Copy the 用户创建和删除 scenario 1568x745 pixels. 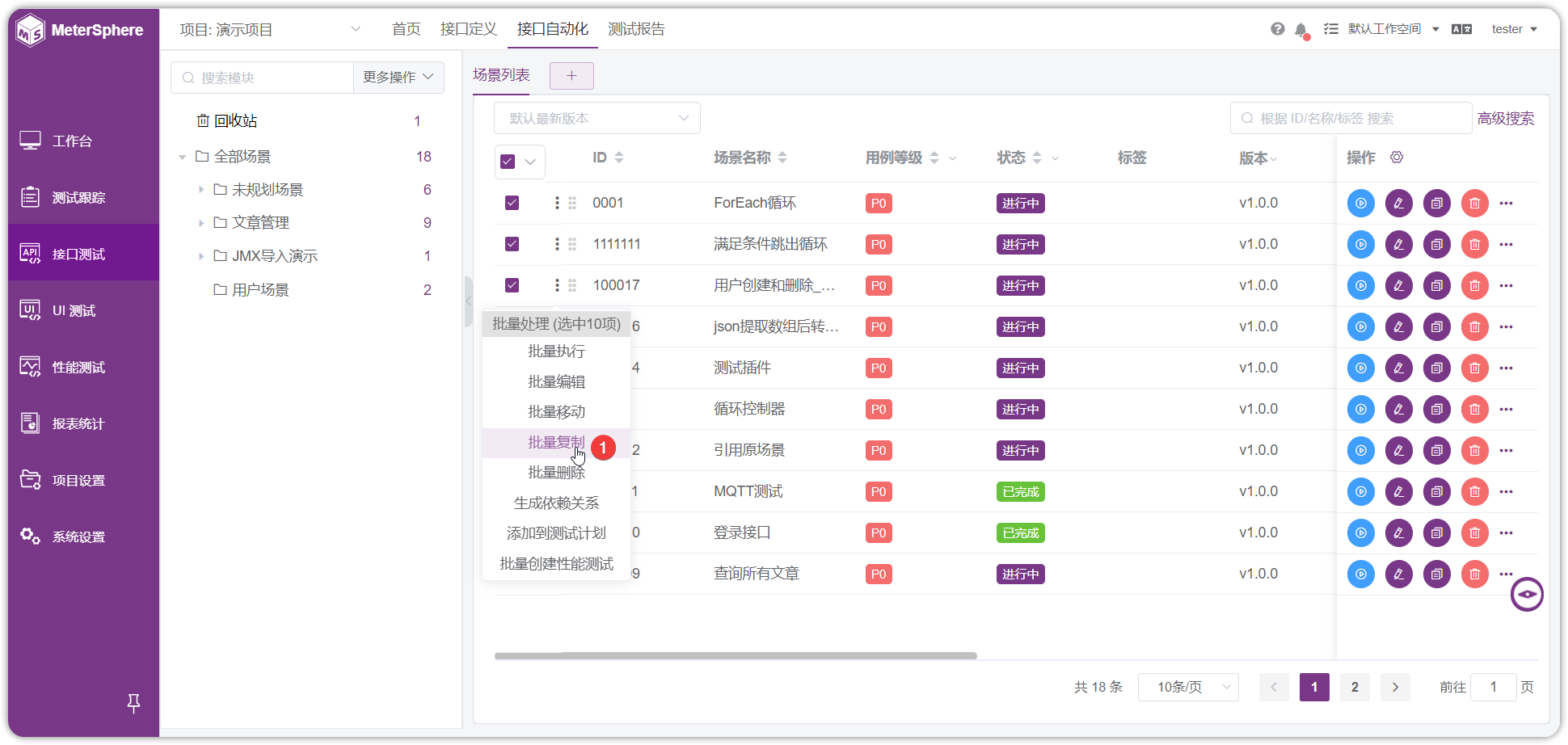tap(1437, 285)
